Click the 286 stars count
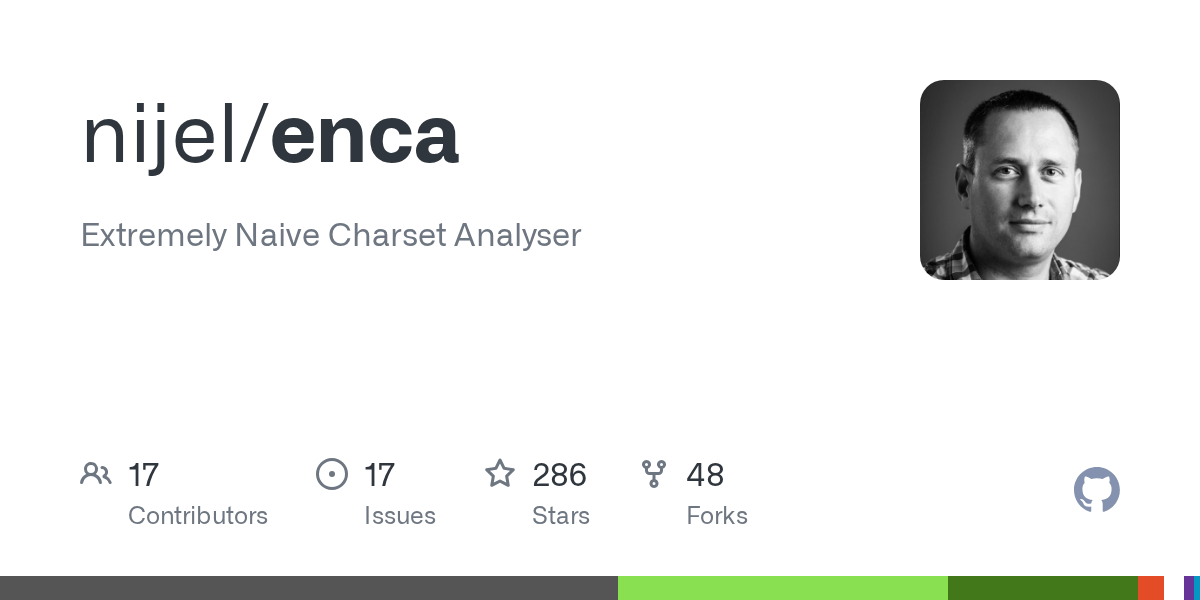 pos(559,475)
